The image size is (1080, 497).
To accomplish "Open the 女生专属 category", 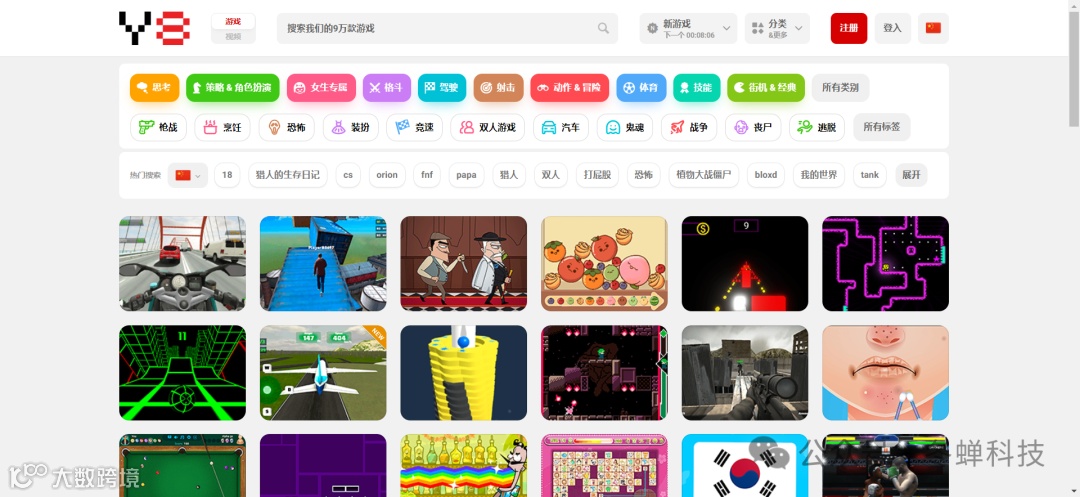I will (x=322, y=88).
